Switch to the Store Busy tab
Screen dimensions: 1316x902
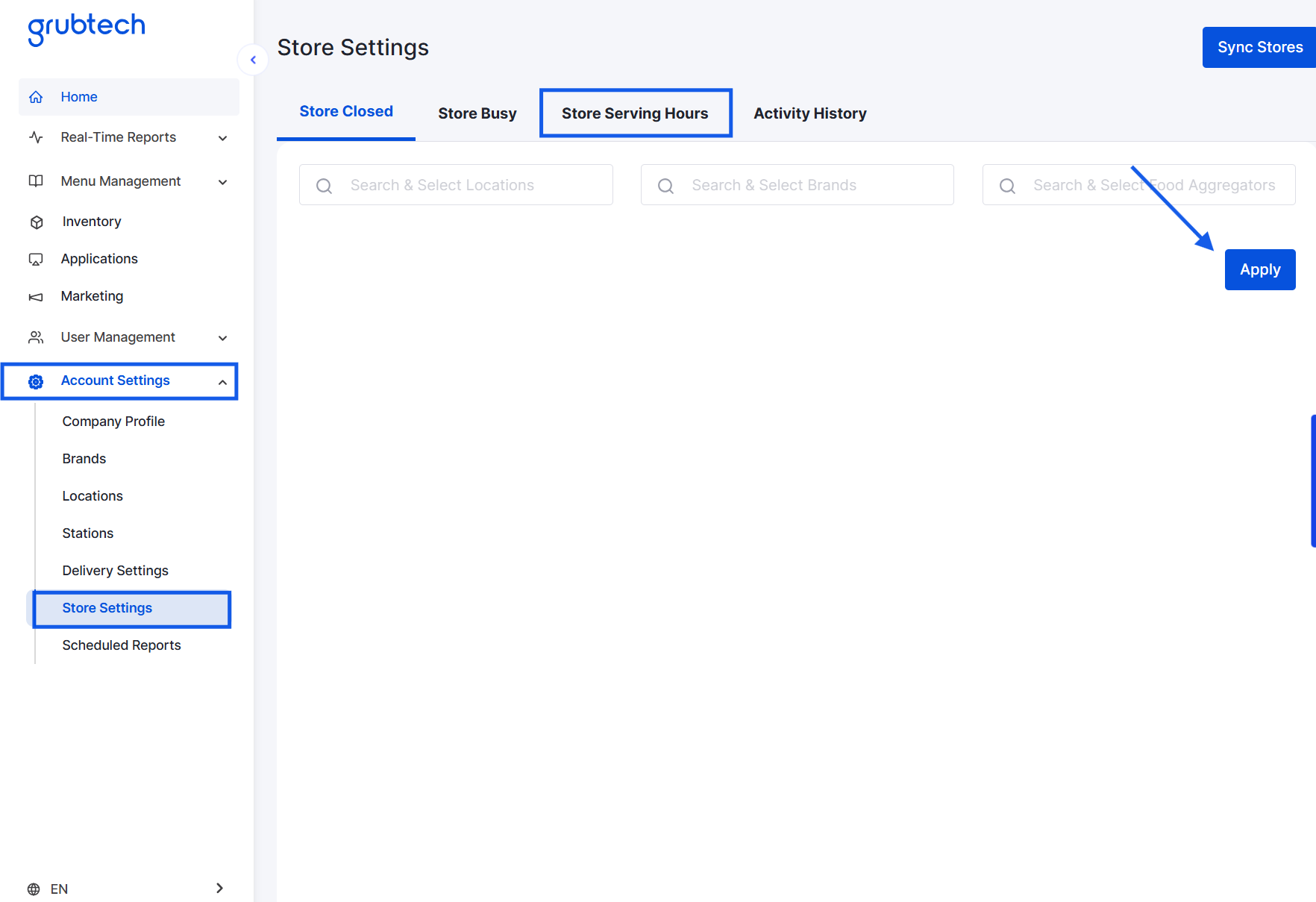click(477, 113)
